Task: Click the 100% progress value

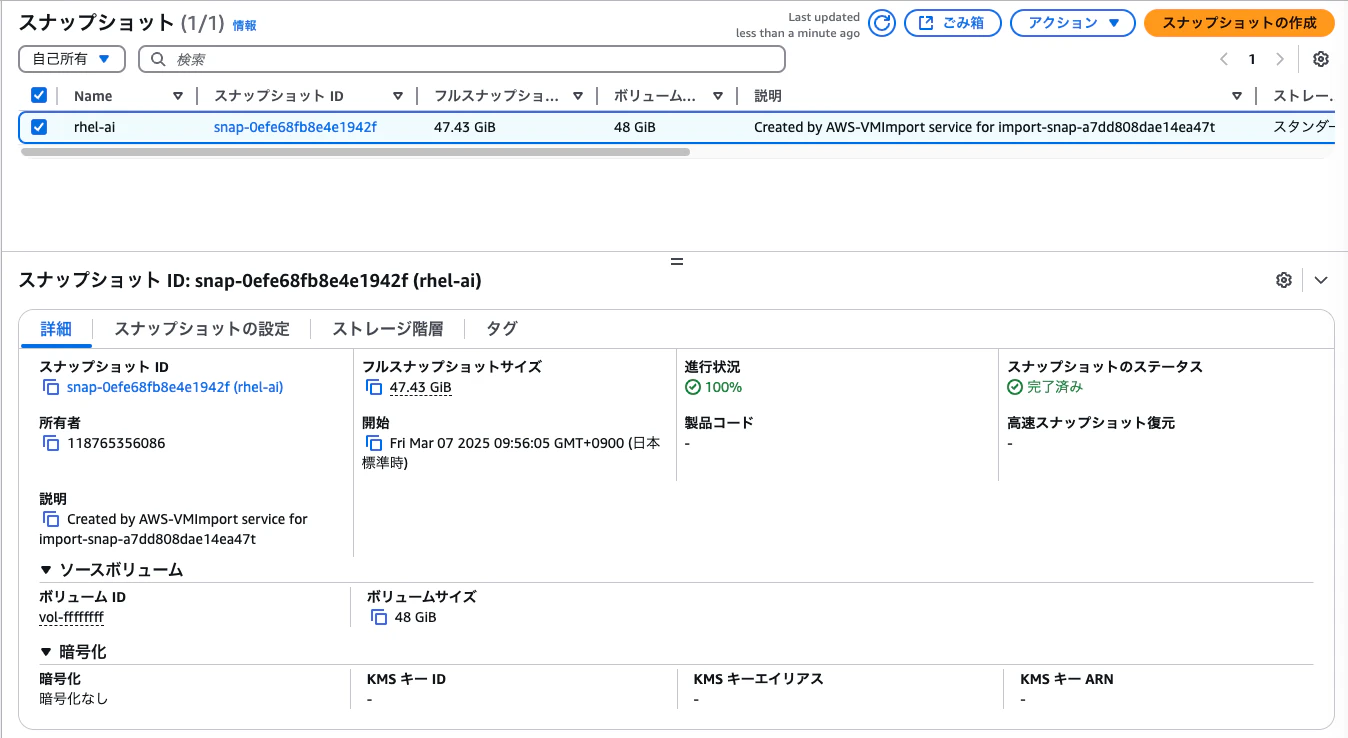Action: pyautogui.click(x=723, y=387)
